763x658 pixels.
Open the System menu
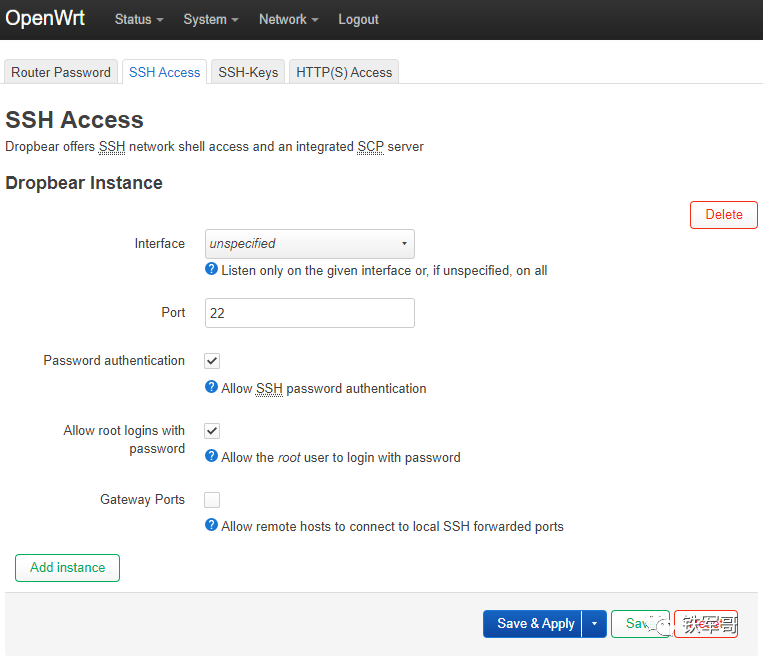[211, 19]
